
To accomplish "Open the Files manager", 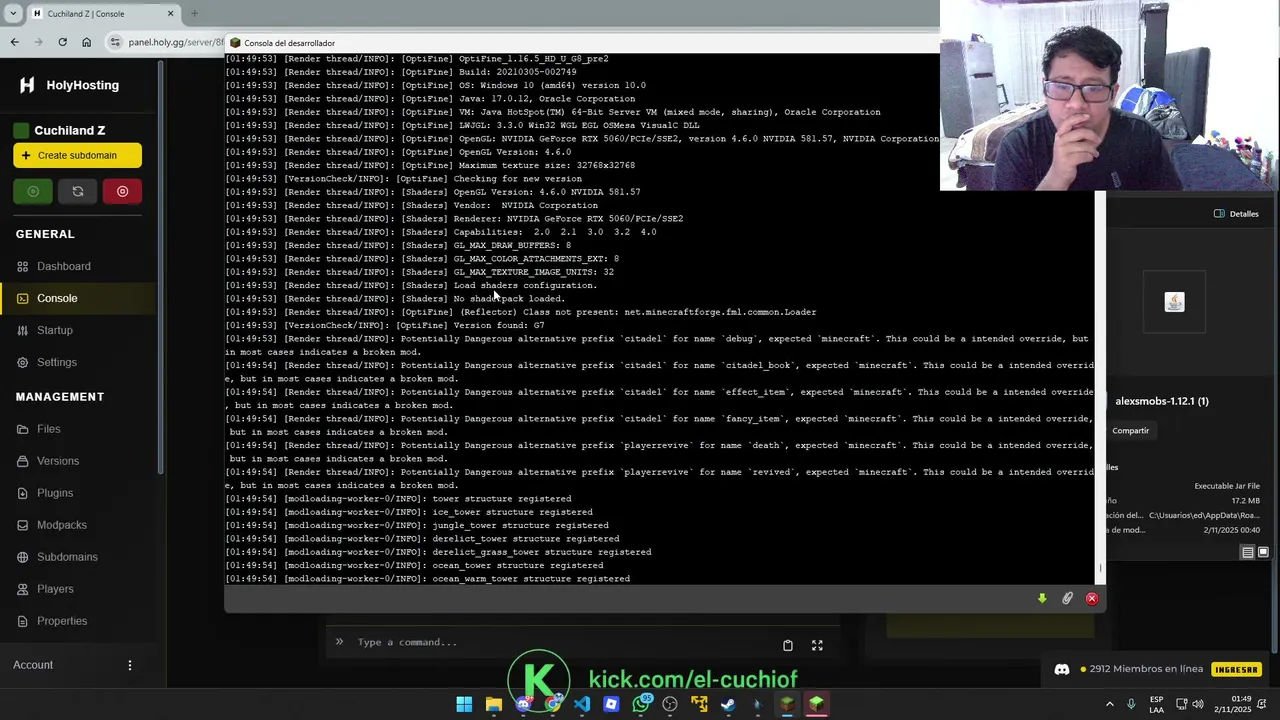I will (49, 429).
